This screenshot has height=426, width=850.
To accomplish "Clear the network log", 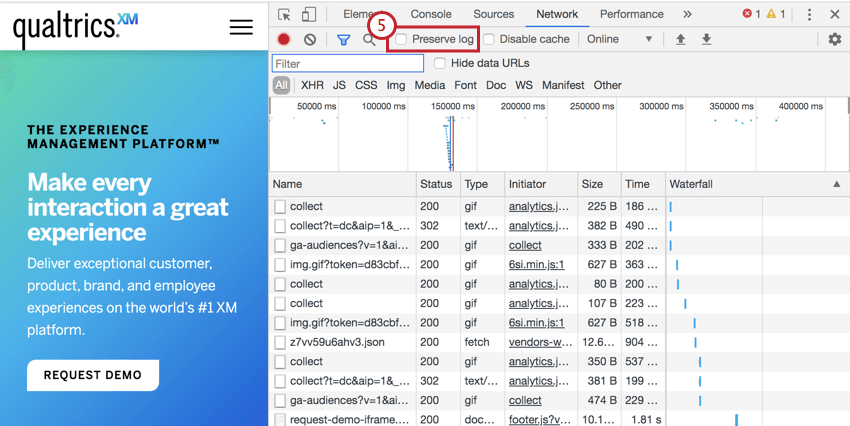I will click(x=310, y=40).
